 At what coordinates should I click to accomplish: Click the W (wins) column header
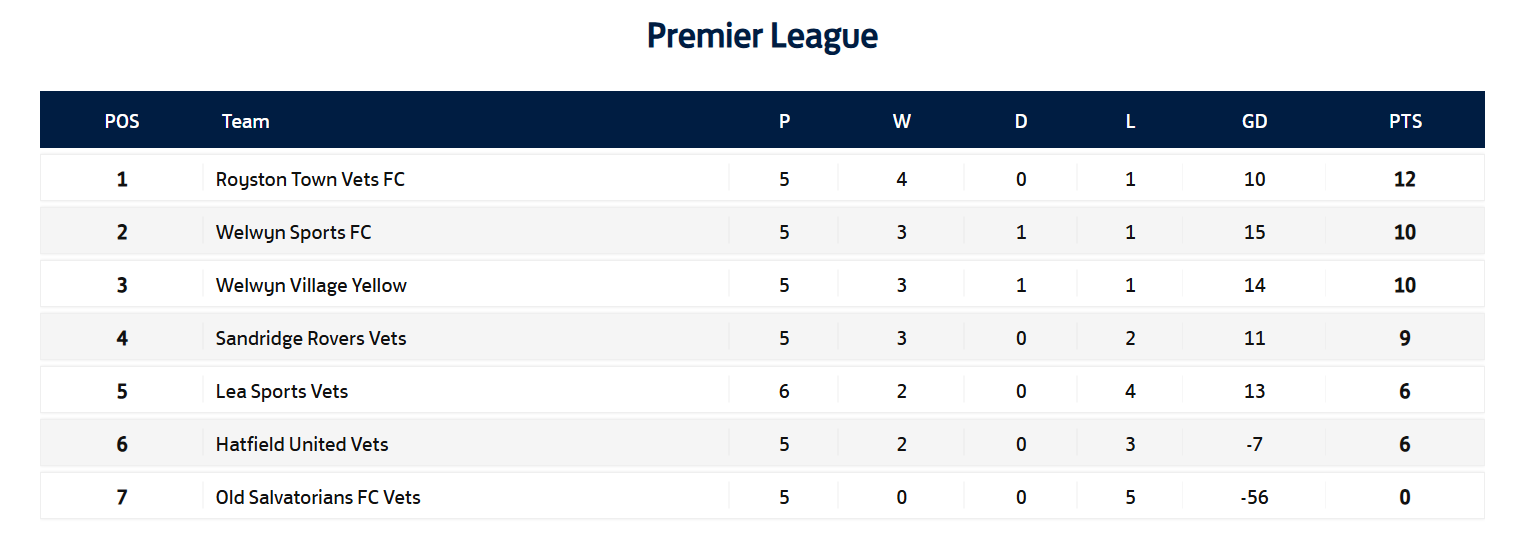(901, 122)
